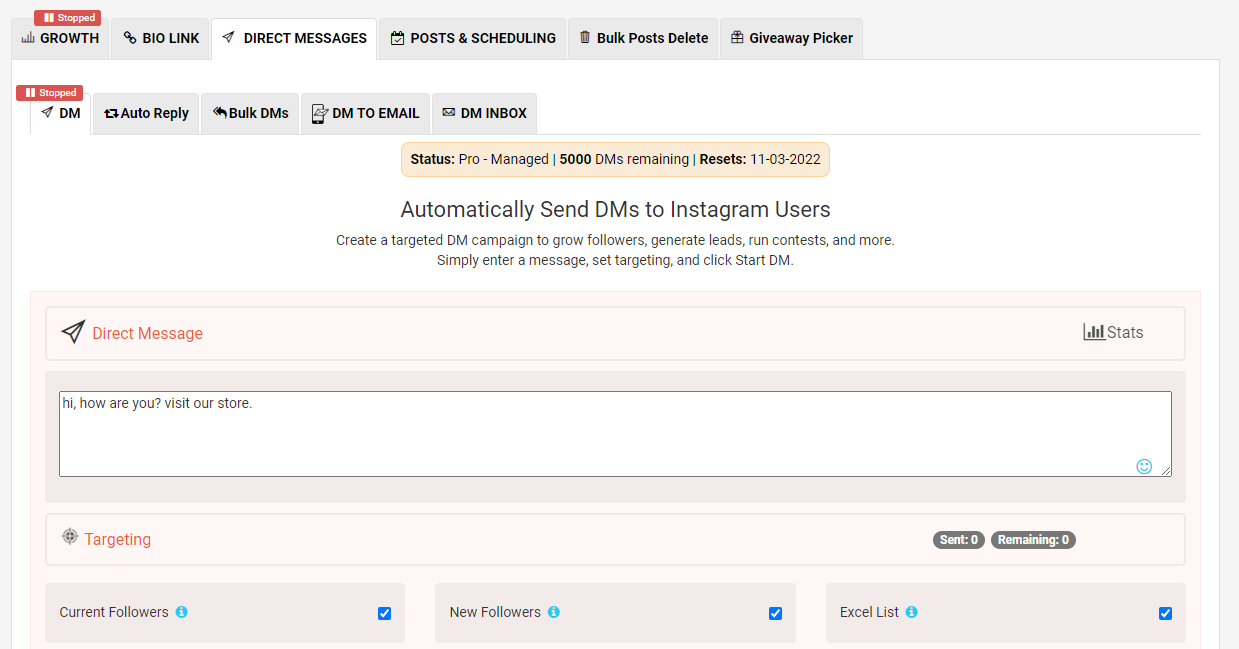This screenshot has width=1239, height=649.
Task: Toggle the Excel List checkbox
Action: (x=1165, y=613)
